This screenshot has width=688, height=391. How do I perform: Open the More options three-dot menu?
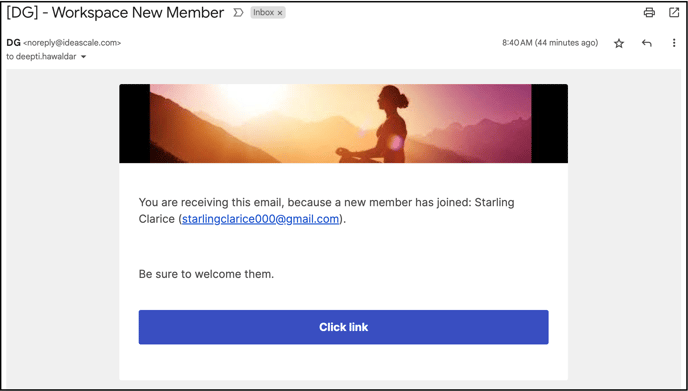674,43
